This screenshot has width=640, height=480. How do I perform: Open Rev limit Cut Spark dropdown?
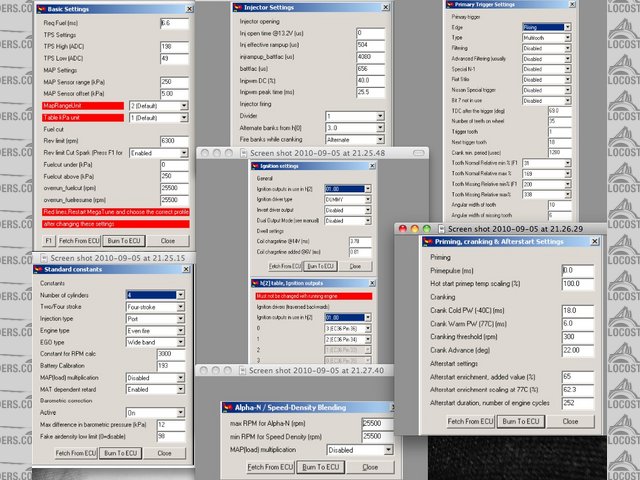[184, 153]
